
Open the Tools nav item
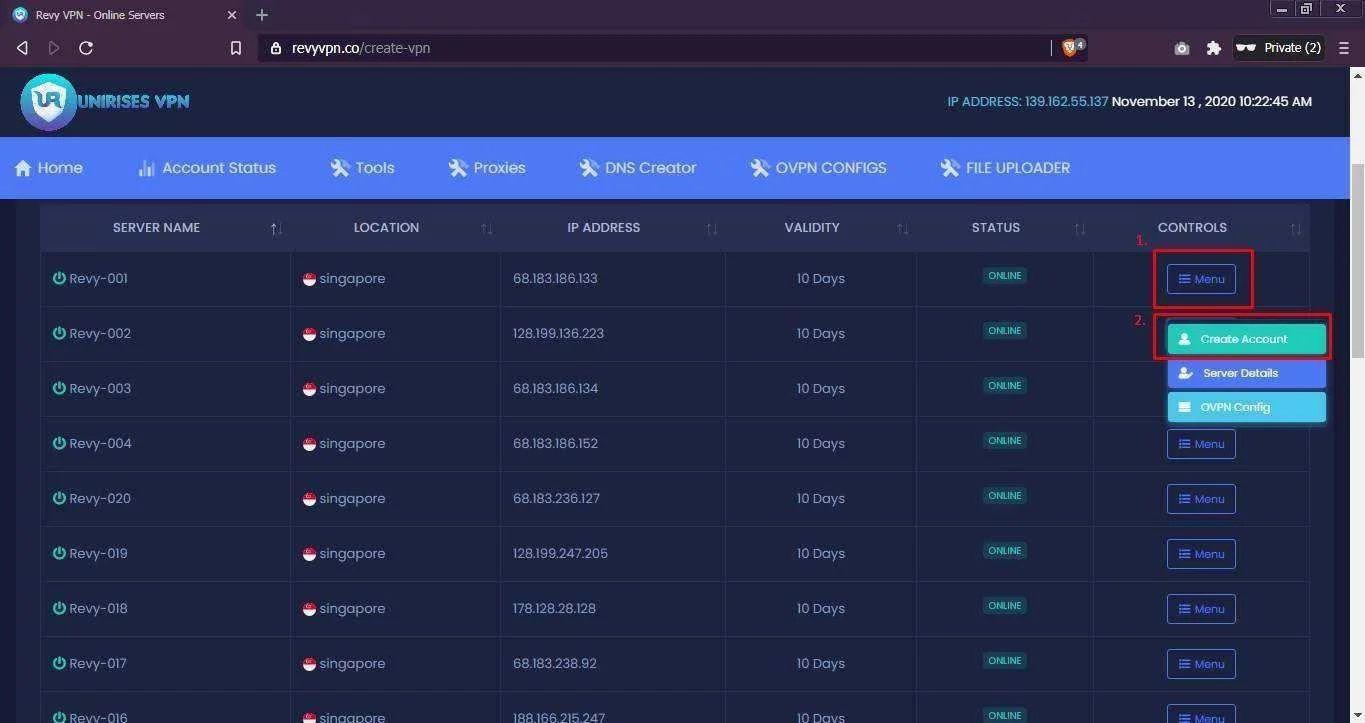(x=362, y=168)
